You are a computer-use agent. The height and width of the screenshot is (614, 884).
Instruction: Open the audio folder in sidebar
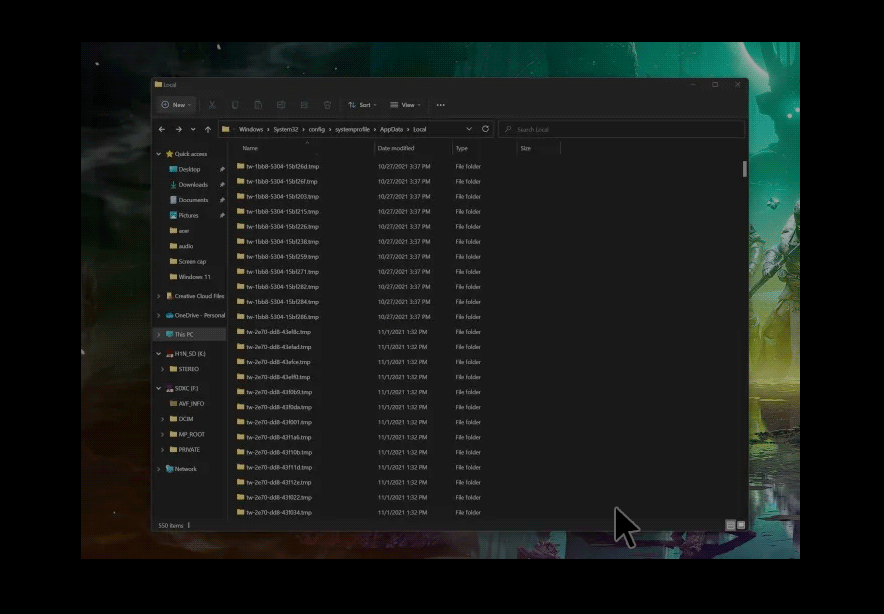[185, 246]
